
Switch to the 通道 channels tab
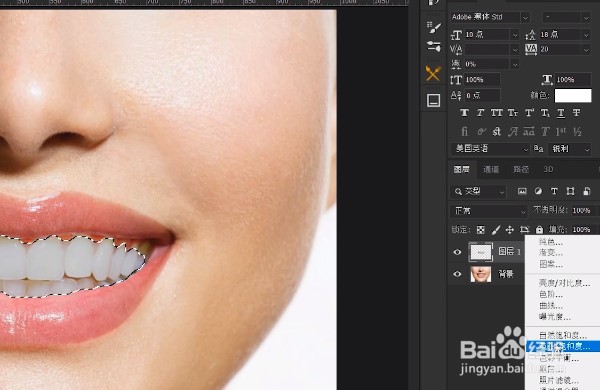pos(491,169)
